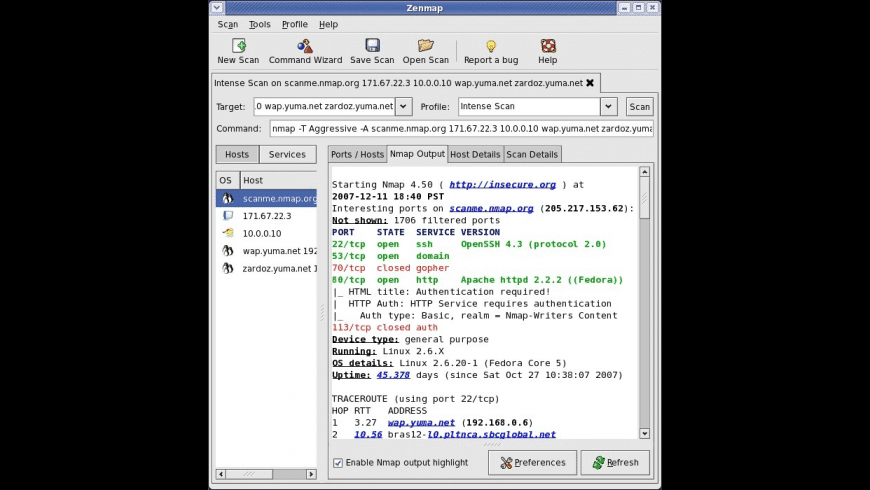Open Help lifebuoy icon
The width and height of the screenshot is (870, 490).
point(548,46)
